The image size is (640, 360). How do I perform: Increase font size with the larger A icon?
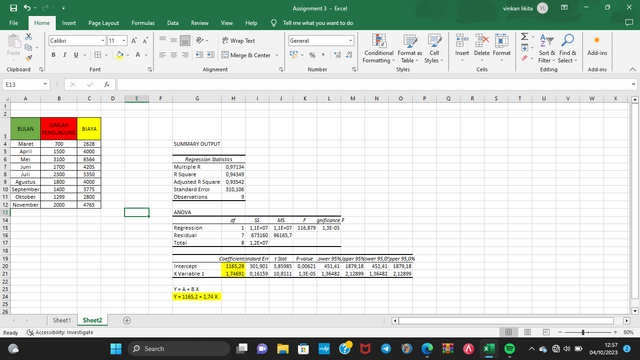pos(134,40)
